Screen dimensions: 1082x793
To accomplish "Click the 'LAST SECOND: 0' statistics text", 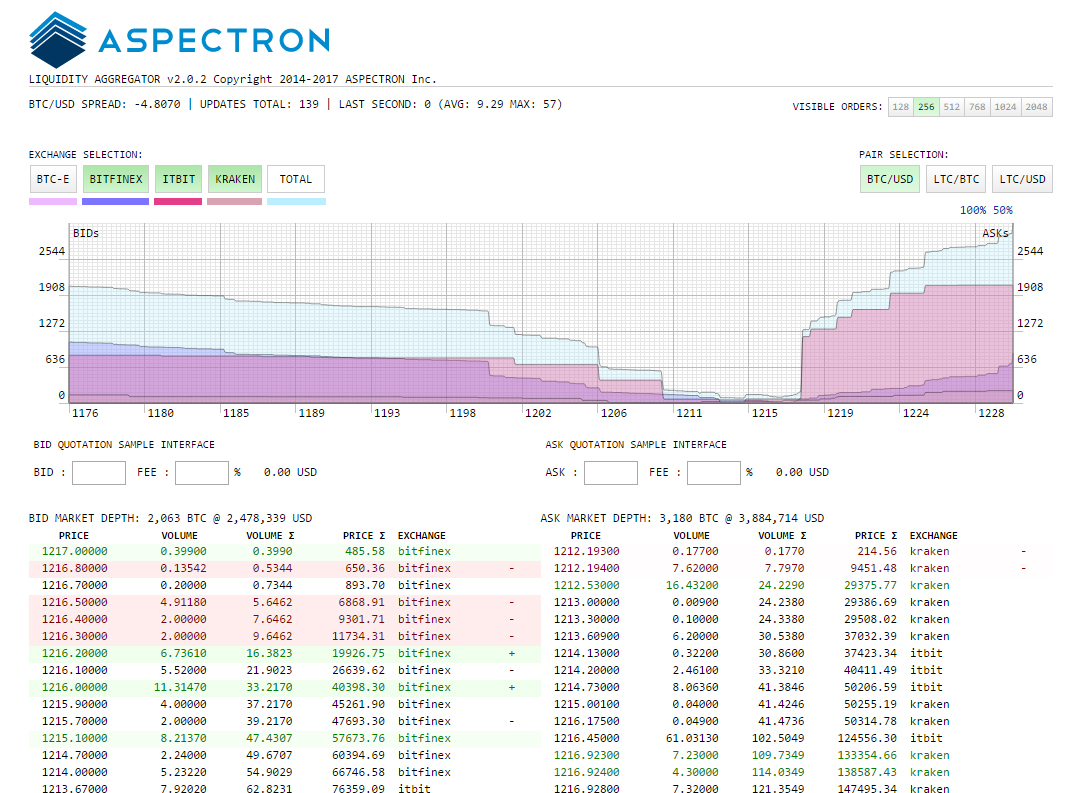I will pyautogui.click(x=451, y=104).
